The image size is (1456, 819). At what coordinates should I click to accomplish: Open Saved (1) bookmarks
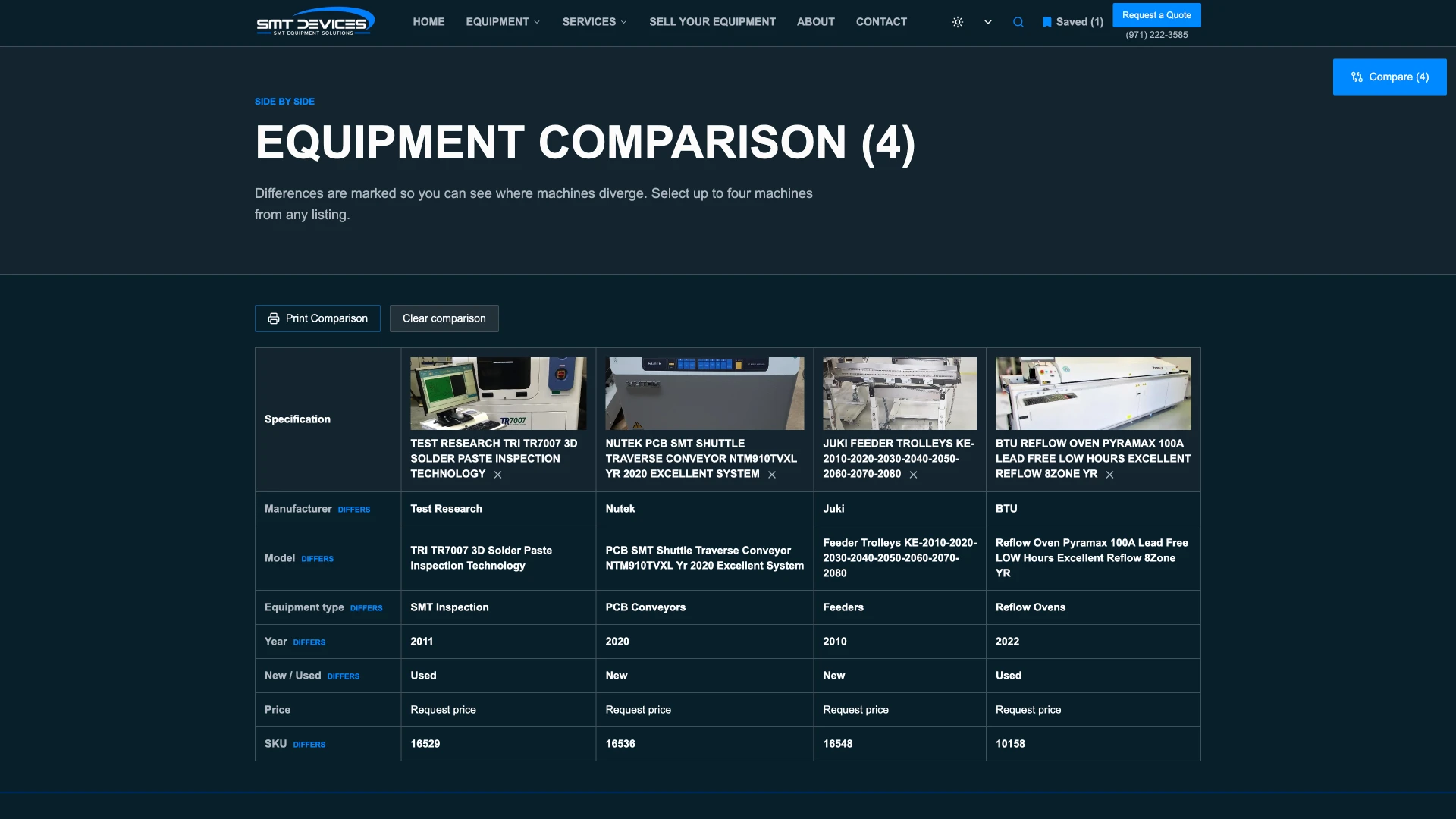click(x=1073, y=22)
